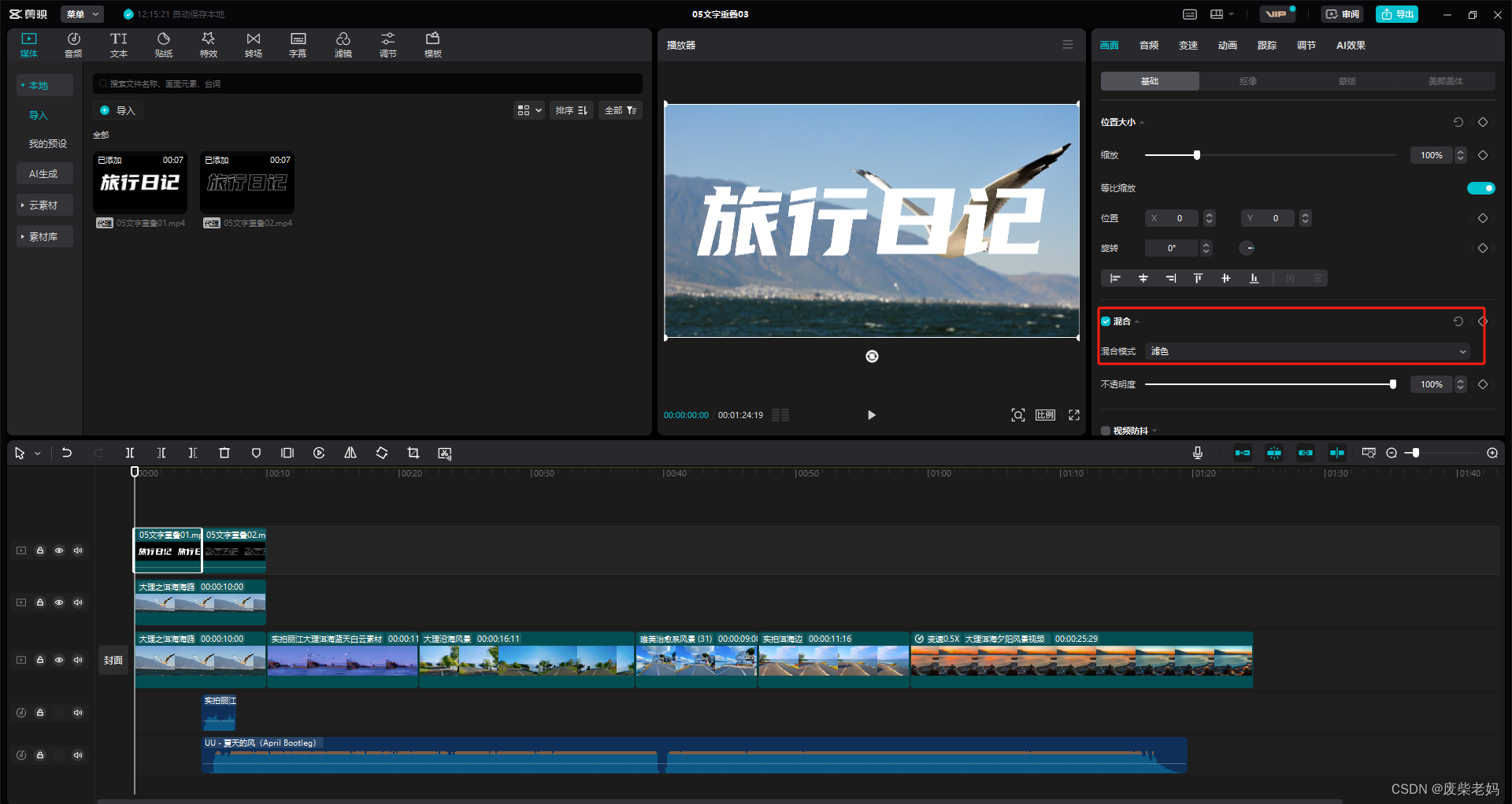Open the AI生成 sidebar item

pos(44,173)
